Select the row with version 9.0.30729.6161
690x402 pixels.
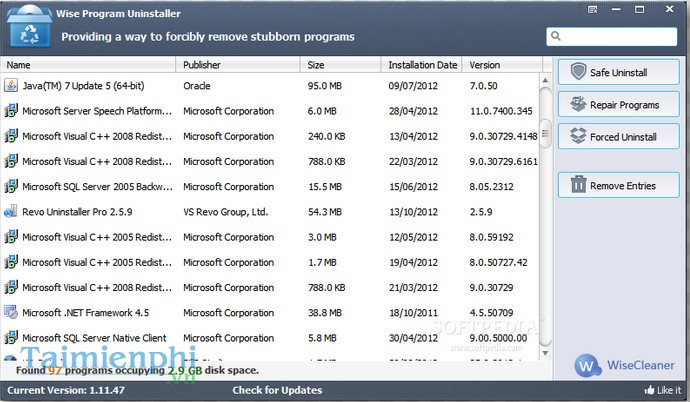(x=270, y=161)
